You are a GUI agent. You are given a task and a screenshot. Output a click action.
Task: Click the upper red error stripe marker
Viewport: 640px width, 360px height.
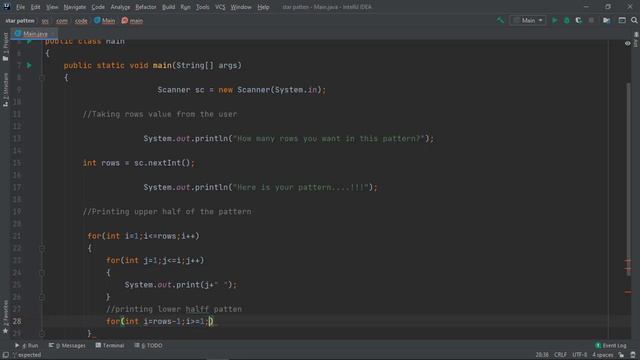(627, 260)
